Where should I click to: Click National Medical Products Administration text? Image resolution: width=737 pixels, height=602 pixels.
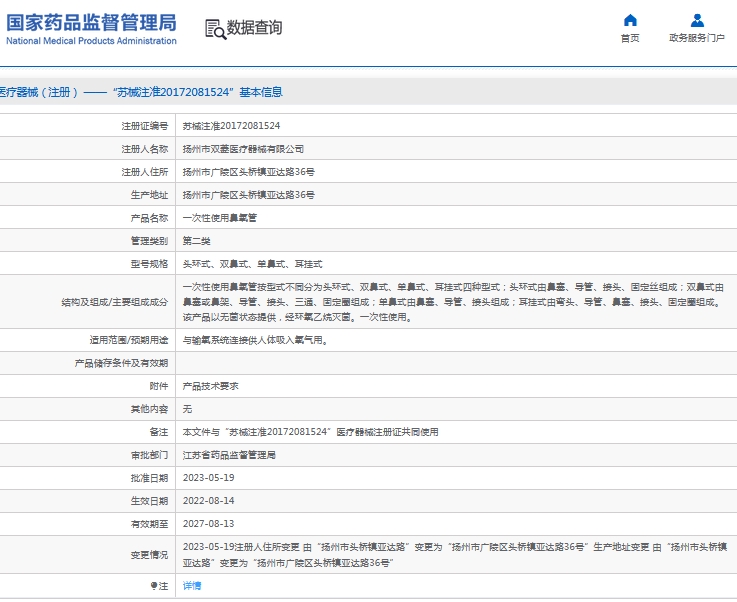click(x=91, y=41)
